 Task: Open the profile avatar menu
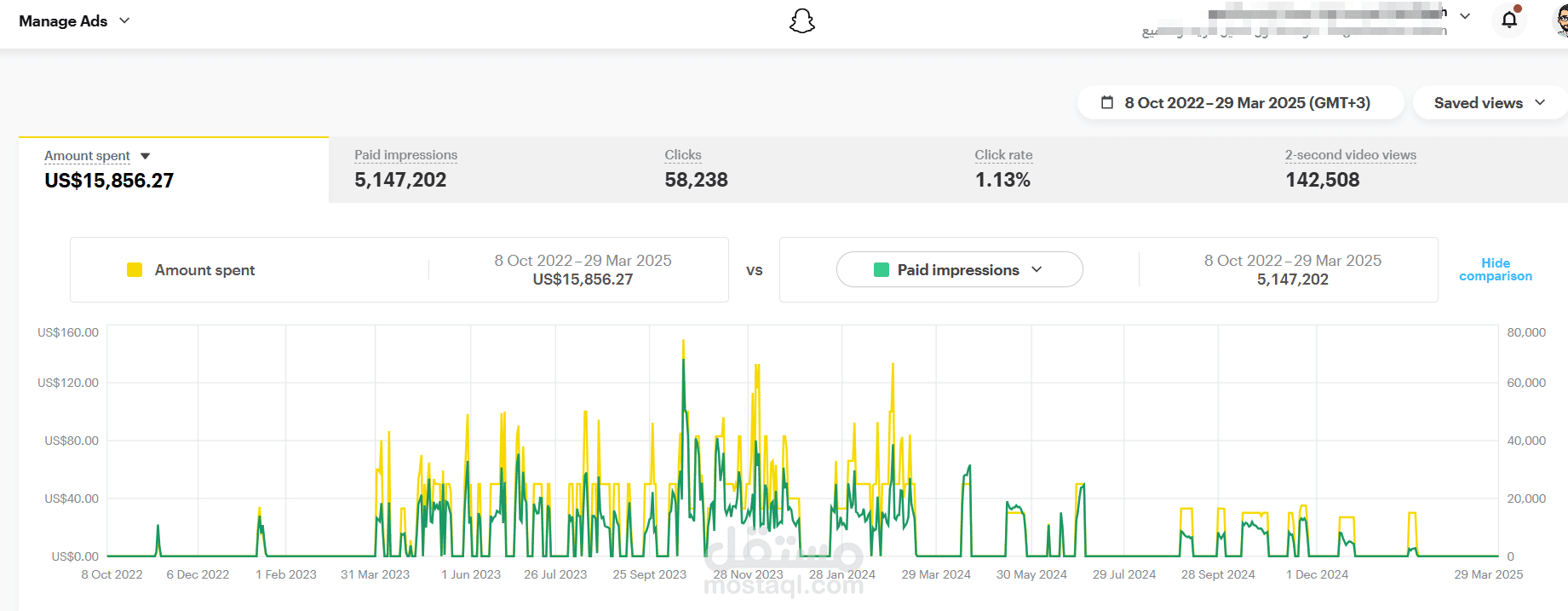[x=1561, y=20]
